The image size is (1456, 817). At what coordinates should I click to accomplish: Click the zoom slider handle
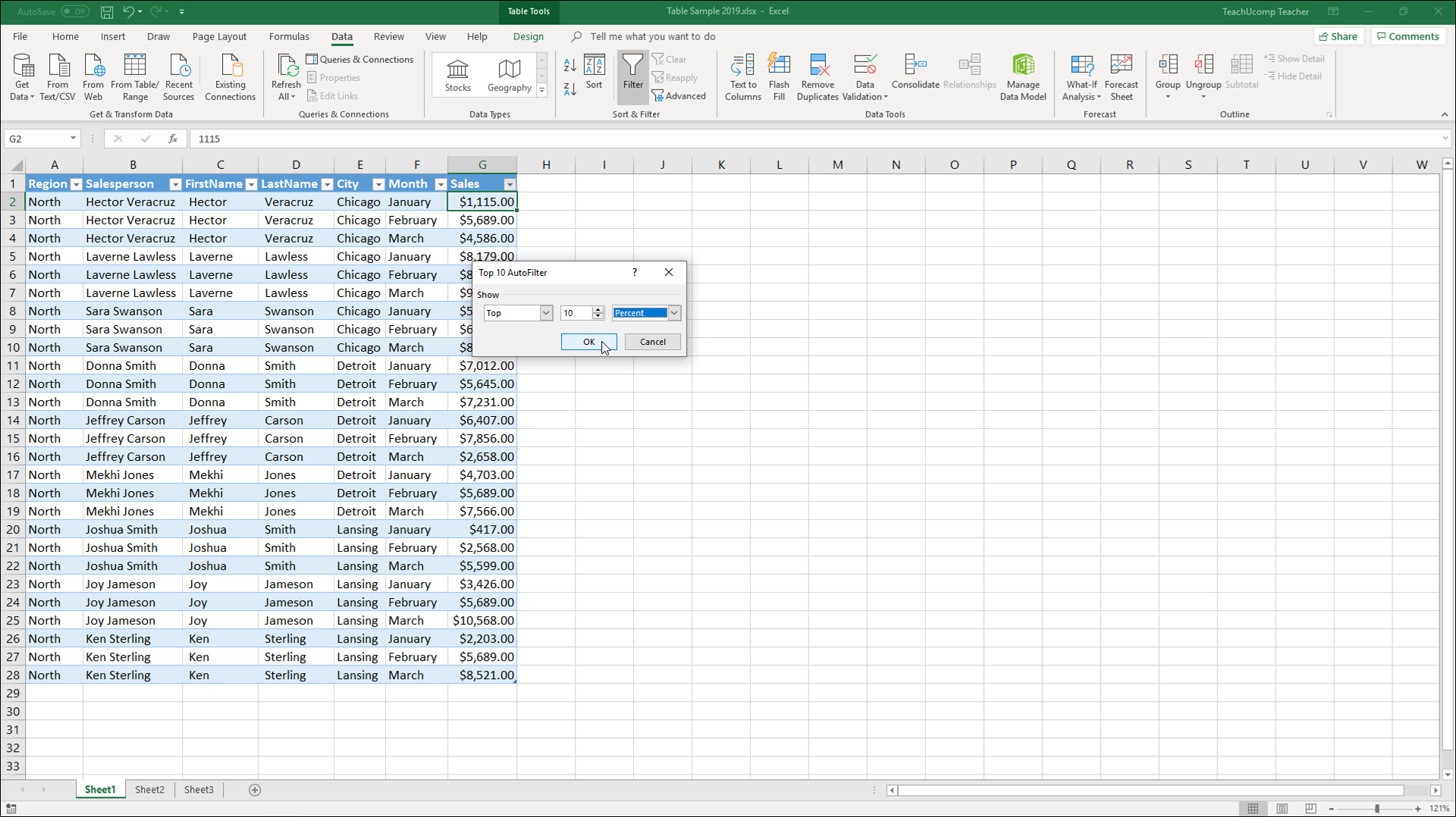click(x=1376, y=809)
